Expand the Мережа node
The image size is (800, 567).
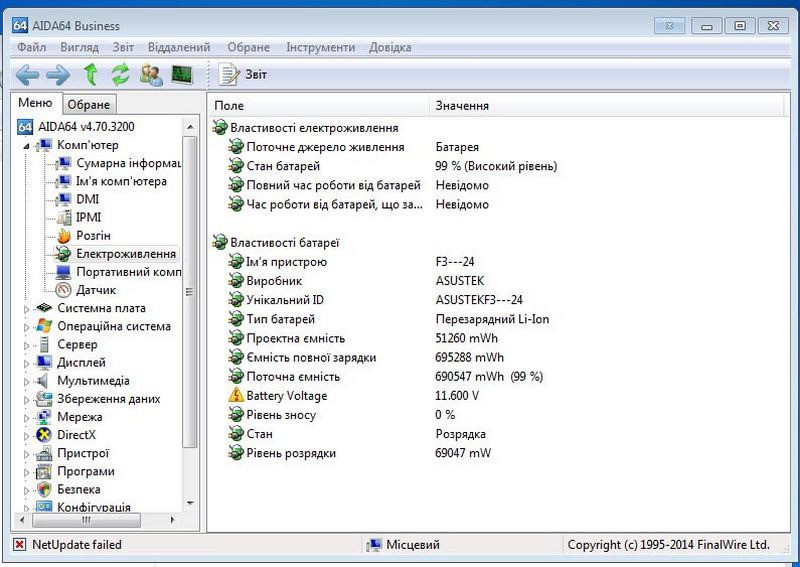coord(27,417)
